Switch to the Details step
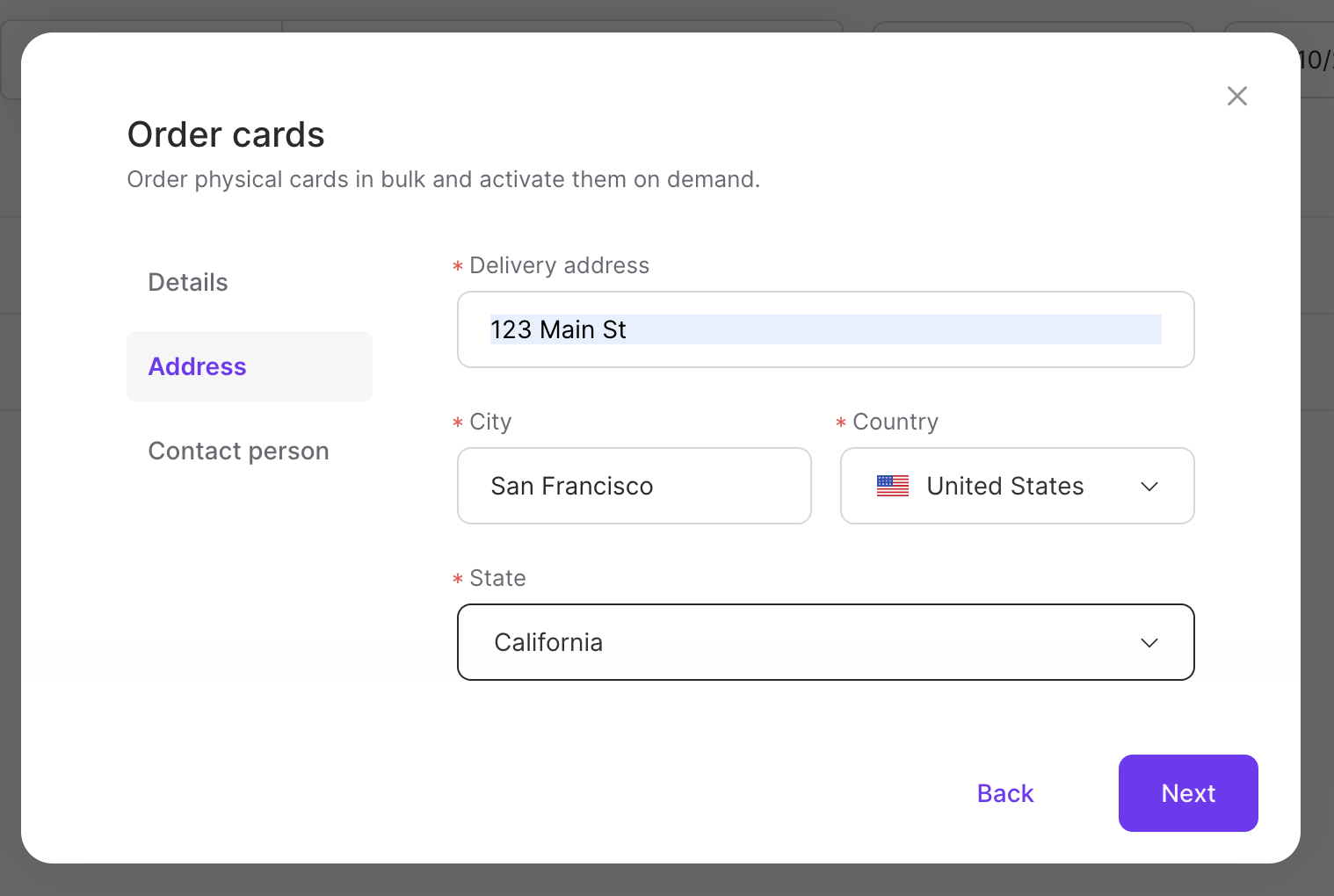Viewport: 1334px width, 896px height. pyautogui.click(x=187, y=282)
